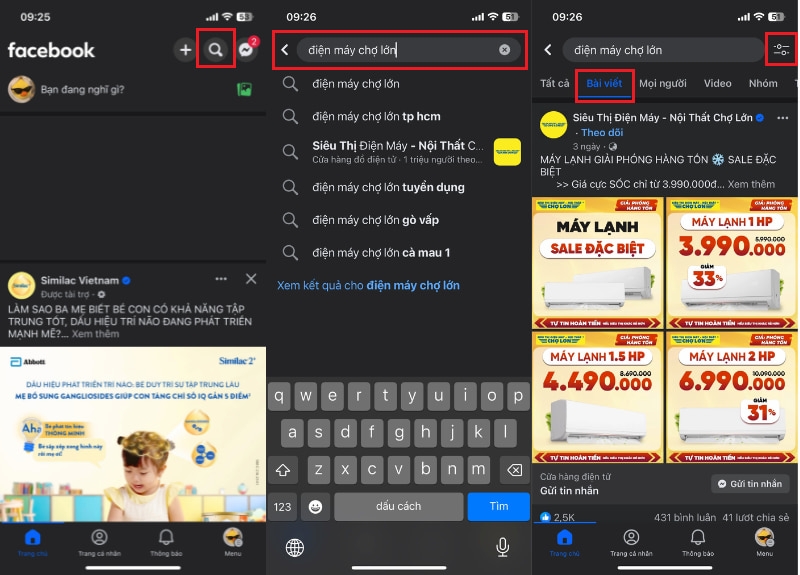Image resolution: width=800 pixels, height=575 pixels.
Task: Open the 'MÁY LẠNH 1 HP 3.990.000' image
Action: click(x=731, y=263)
